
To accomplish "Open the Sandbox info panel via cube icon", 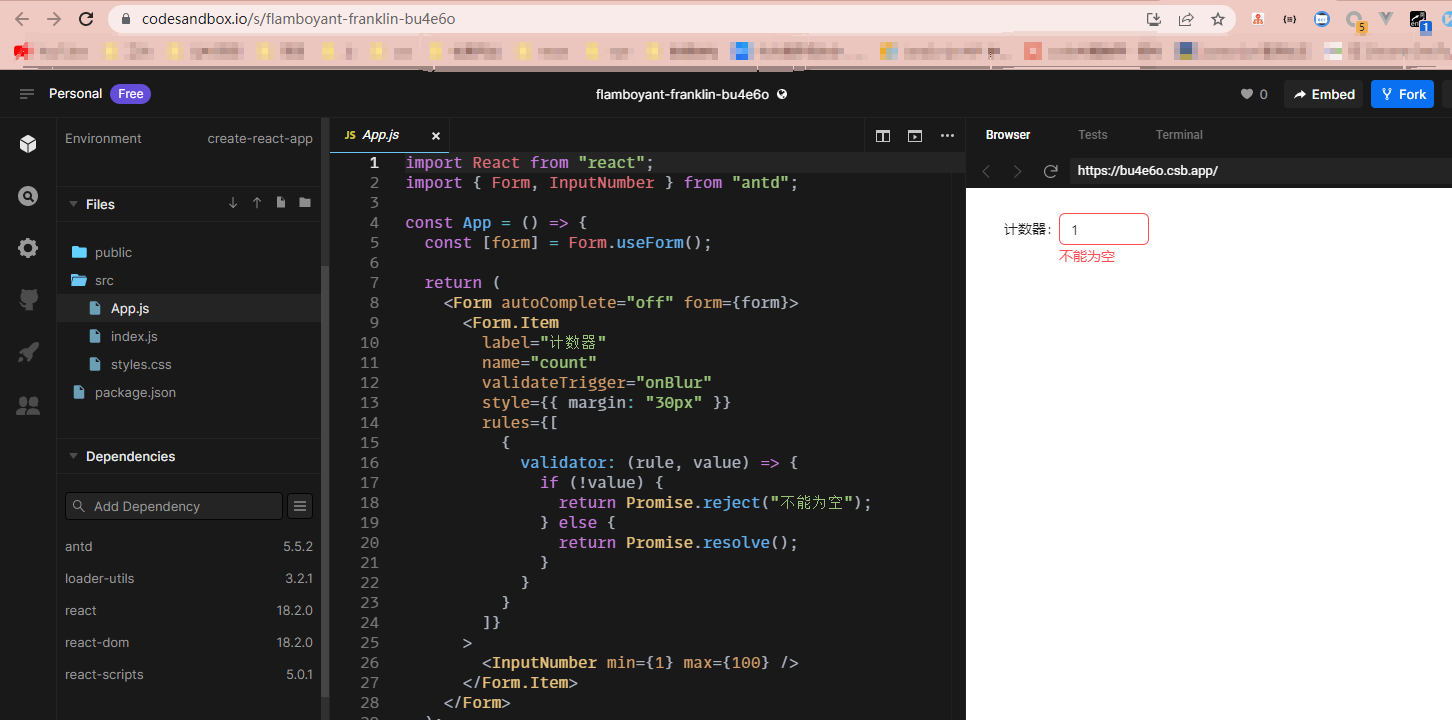I will (27, 143).
